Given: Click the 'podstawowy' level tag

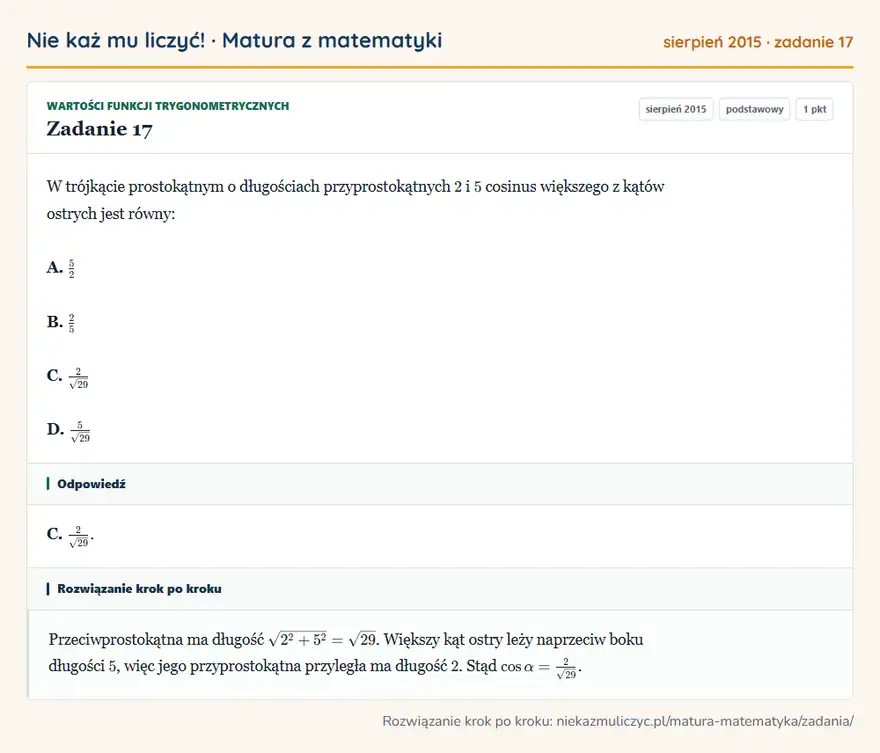Looking at the screenshot, I should point(754,109).
